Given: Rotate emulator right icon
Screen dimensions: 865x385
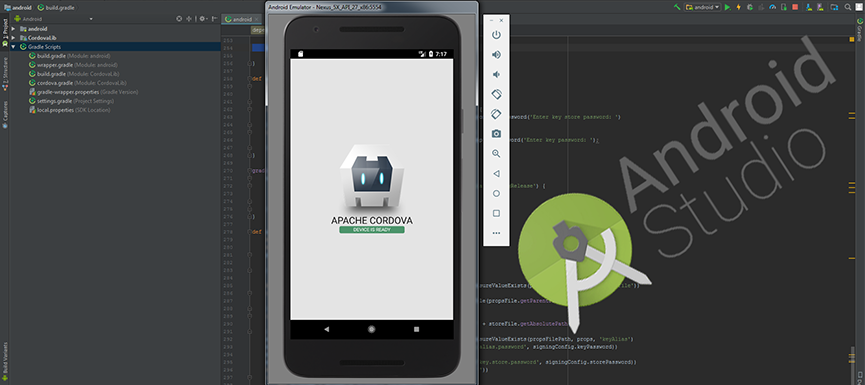Looking at the screenshot, I should pyautogui.click(x=496, y=114).
